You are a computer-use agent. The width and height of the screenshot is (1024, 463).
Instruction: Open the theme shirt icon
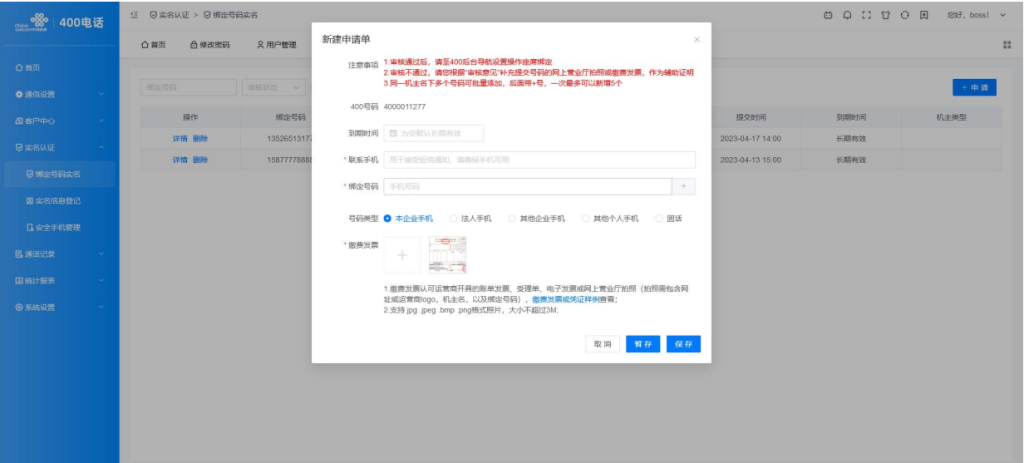click(886, 14)
